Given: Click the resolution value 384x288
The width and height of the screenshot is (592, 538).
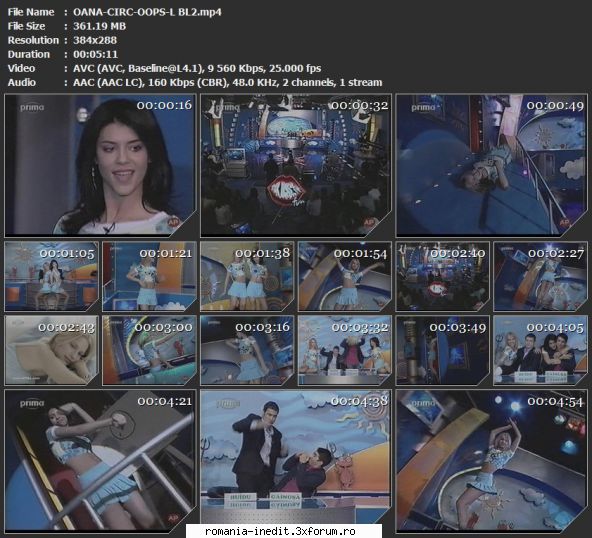Looking at the screenshot, I should pos(95,40).
